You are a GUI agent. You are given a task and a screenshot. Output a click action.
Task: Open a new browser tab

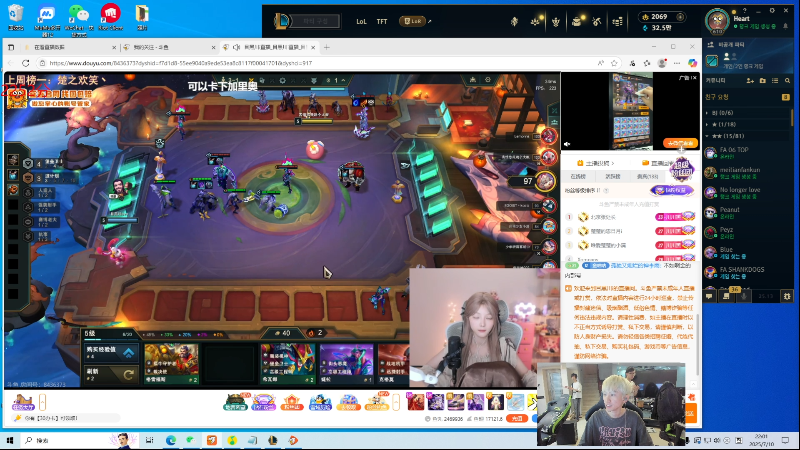327,47
